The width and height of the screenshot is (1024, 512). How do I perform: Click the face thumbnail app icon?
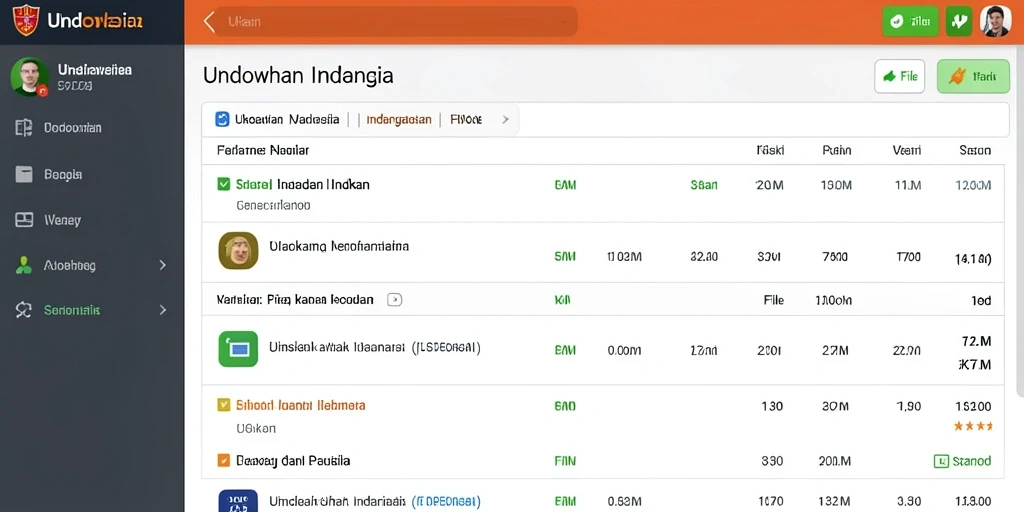[x=238, y=251]
